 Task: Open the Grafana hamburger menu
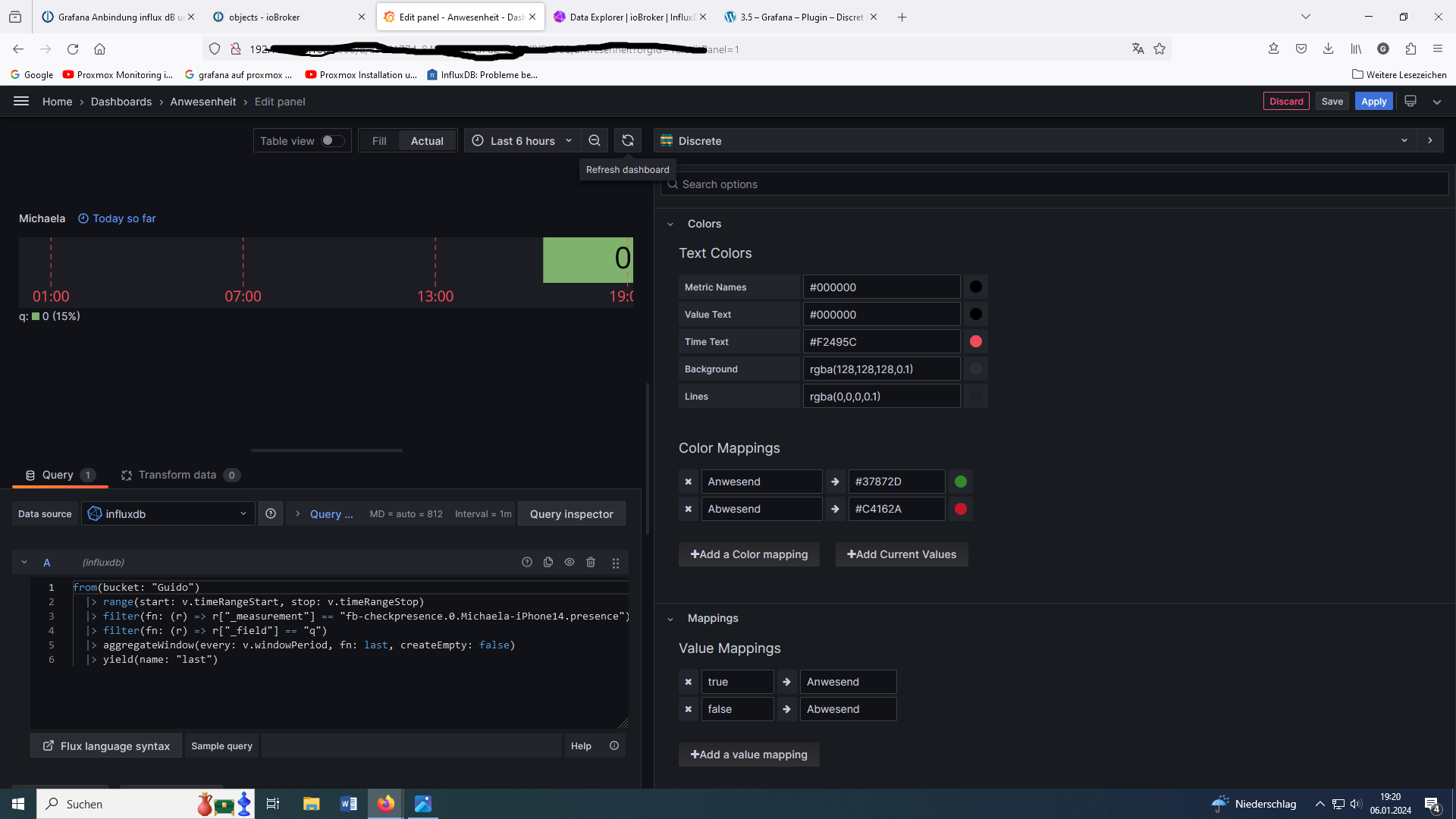21,101
